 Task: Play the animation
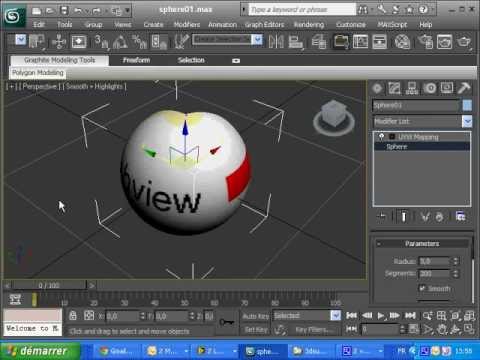381,315
